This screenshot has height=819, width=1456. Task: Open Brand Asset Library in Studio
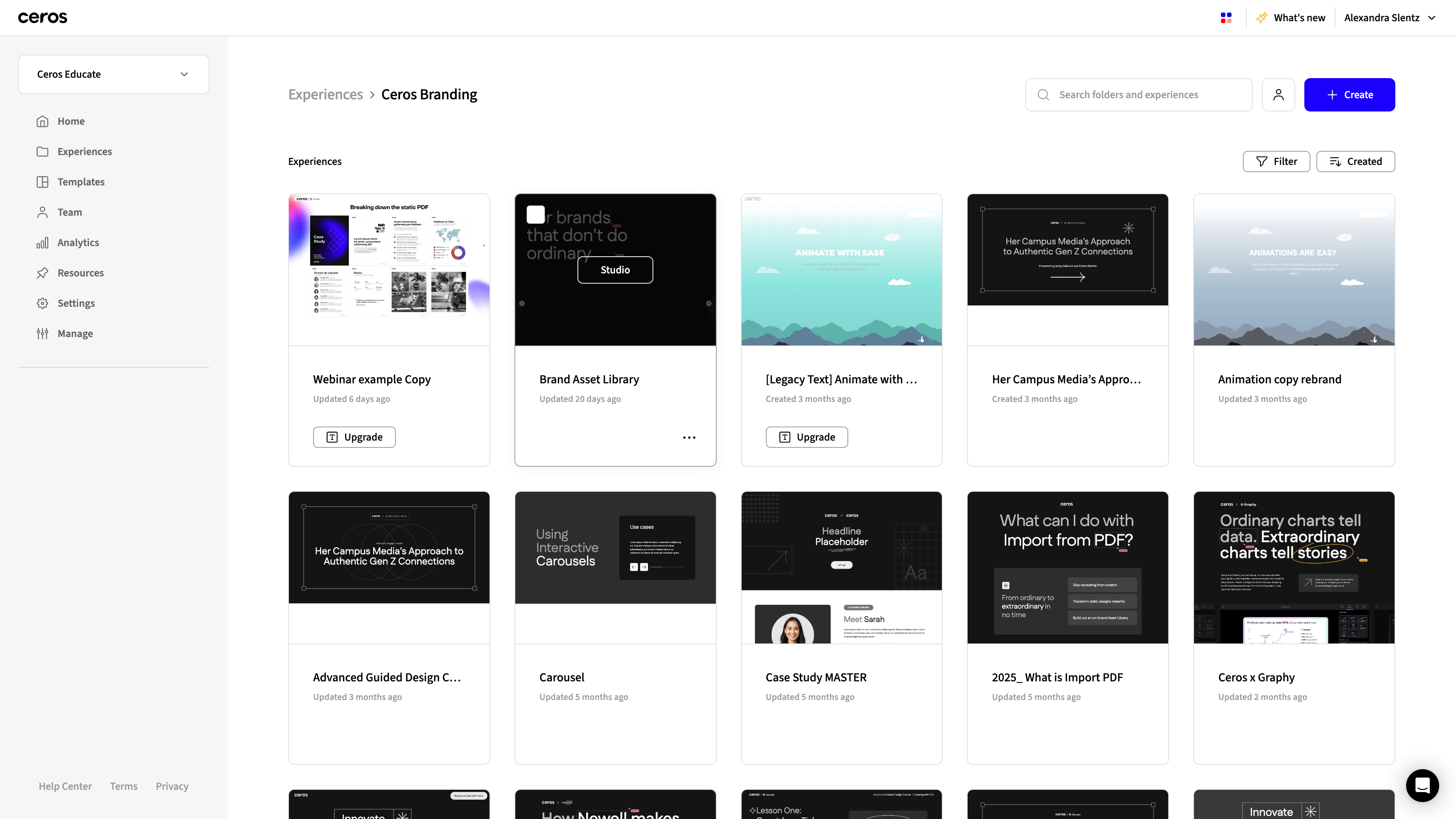point(615,270)
